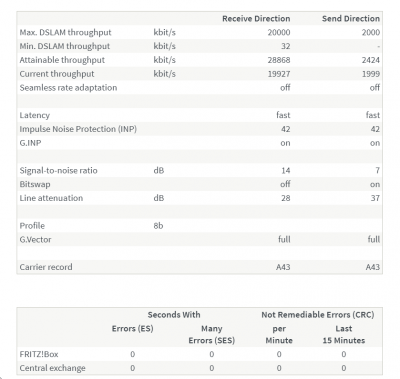Select the Line attenuation row label
Image resolution: width=400 pixels, height=379 pixels.
51,198
